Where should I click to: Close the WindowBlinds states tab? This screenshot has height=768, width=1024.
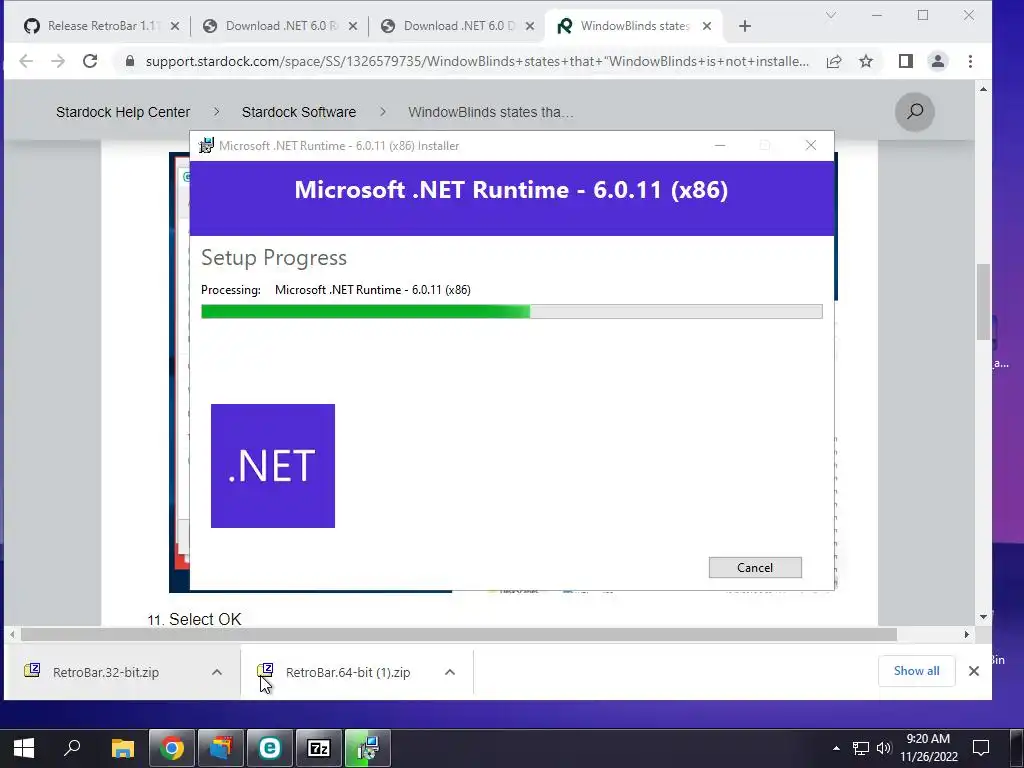coord(707,26)
